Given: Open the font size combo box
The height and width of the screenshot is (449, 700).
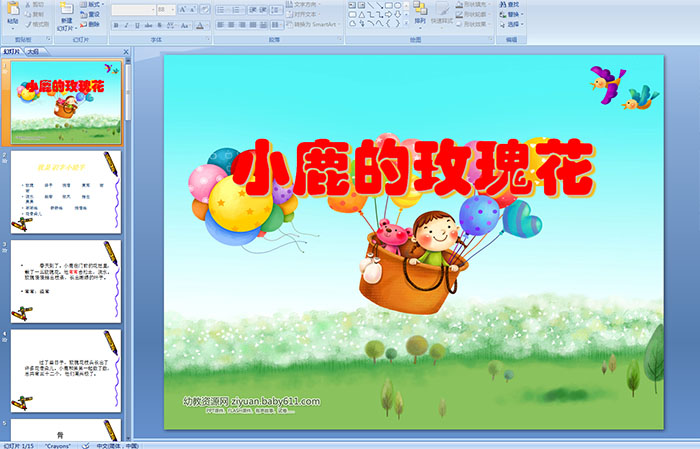Looking at the screenshot, I should pos(166,10).
